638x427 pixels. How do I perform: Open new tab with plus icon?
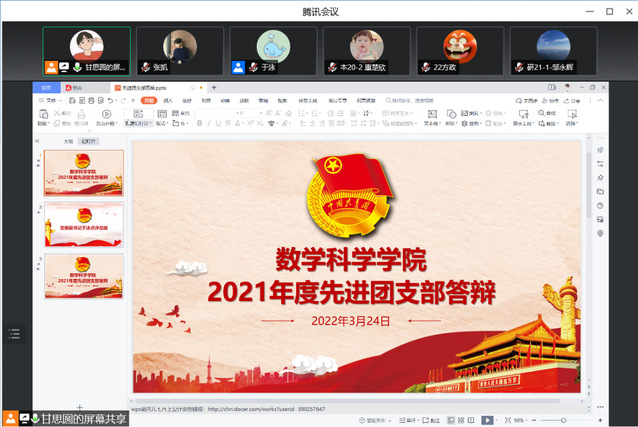pyautogui.click(x=213, y=88)
